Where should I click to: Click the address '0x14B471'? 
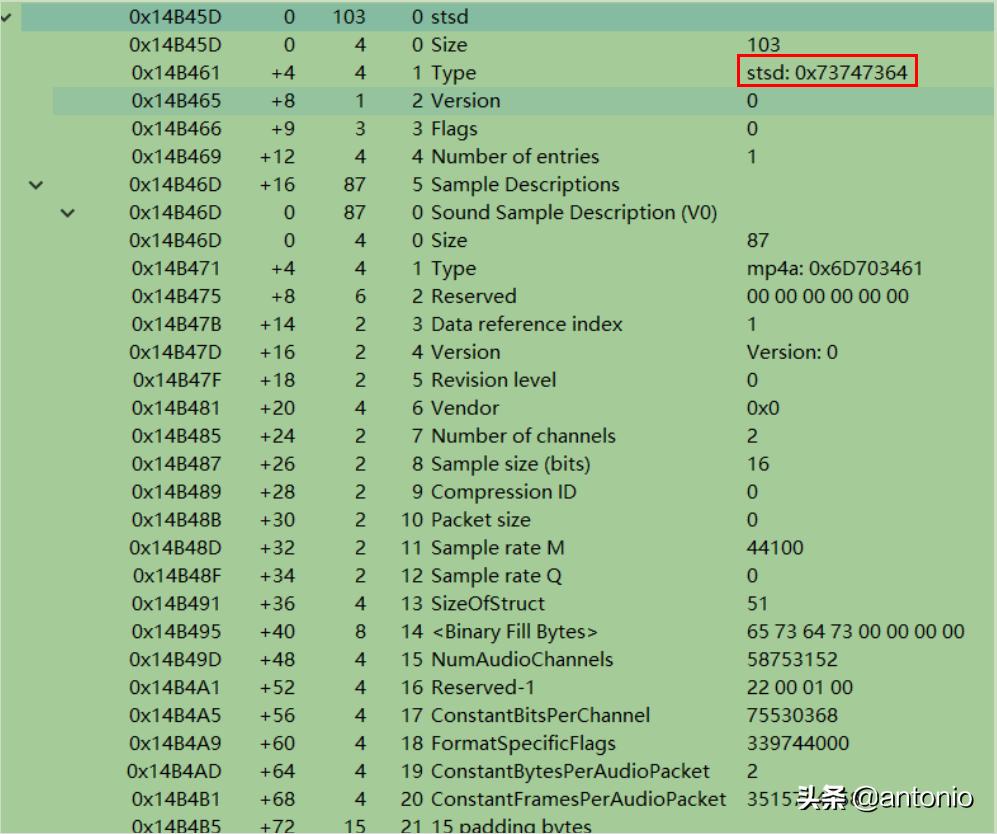pyautogui.click(x=176, y=268)
